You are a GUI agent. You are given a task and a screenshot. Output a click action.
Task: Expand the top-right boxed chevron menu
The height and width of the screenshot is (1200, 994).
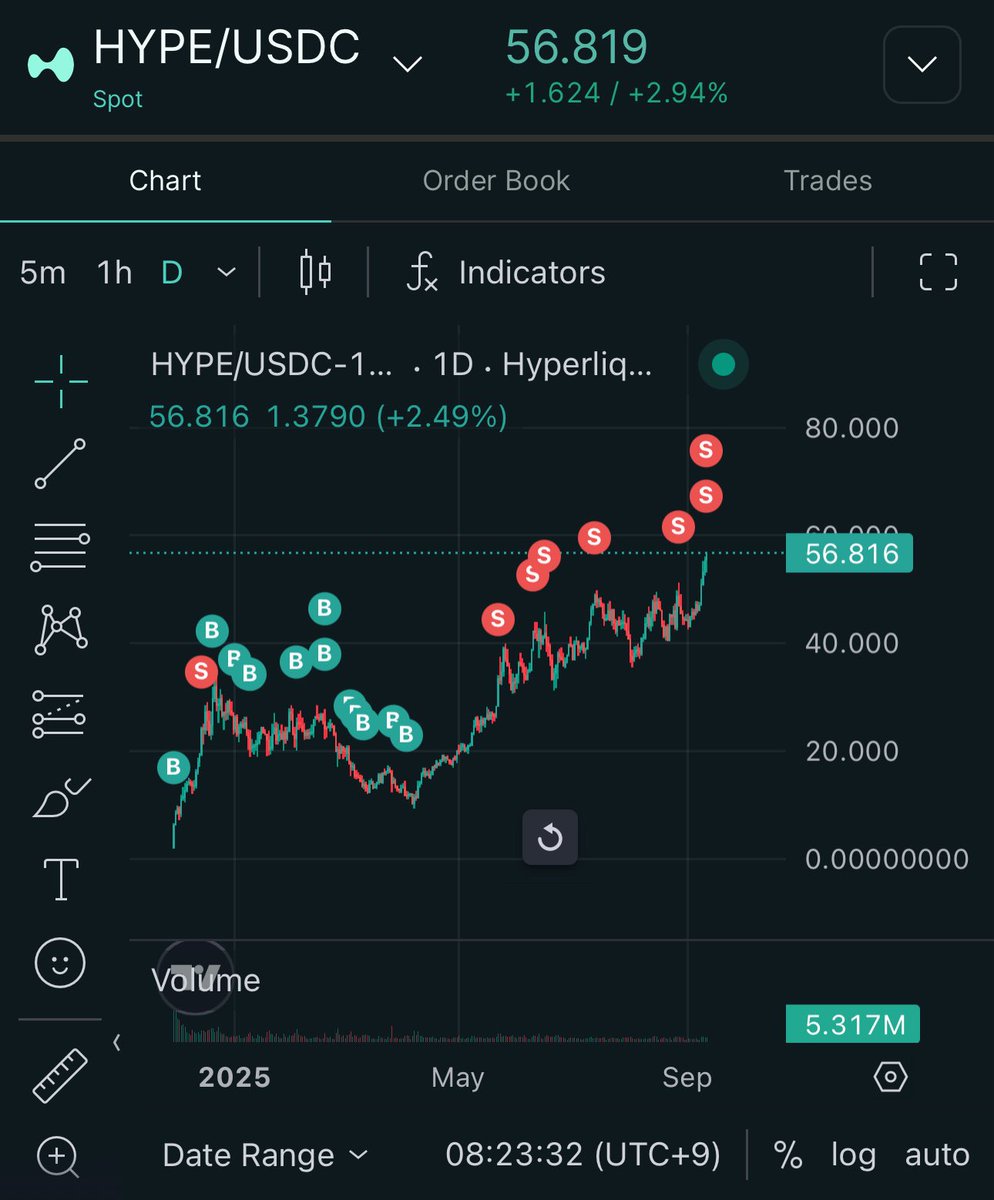pyautogui.click(x=922, y=65)
